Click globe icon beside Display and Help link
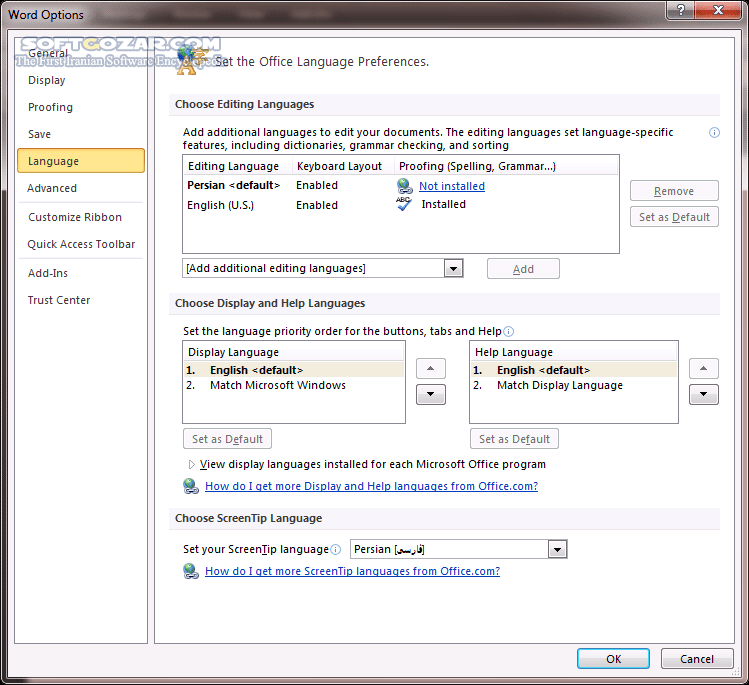Image resolution: width=749 pixels, height=685 pixels. pos(190,486)
